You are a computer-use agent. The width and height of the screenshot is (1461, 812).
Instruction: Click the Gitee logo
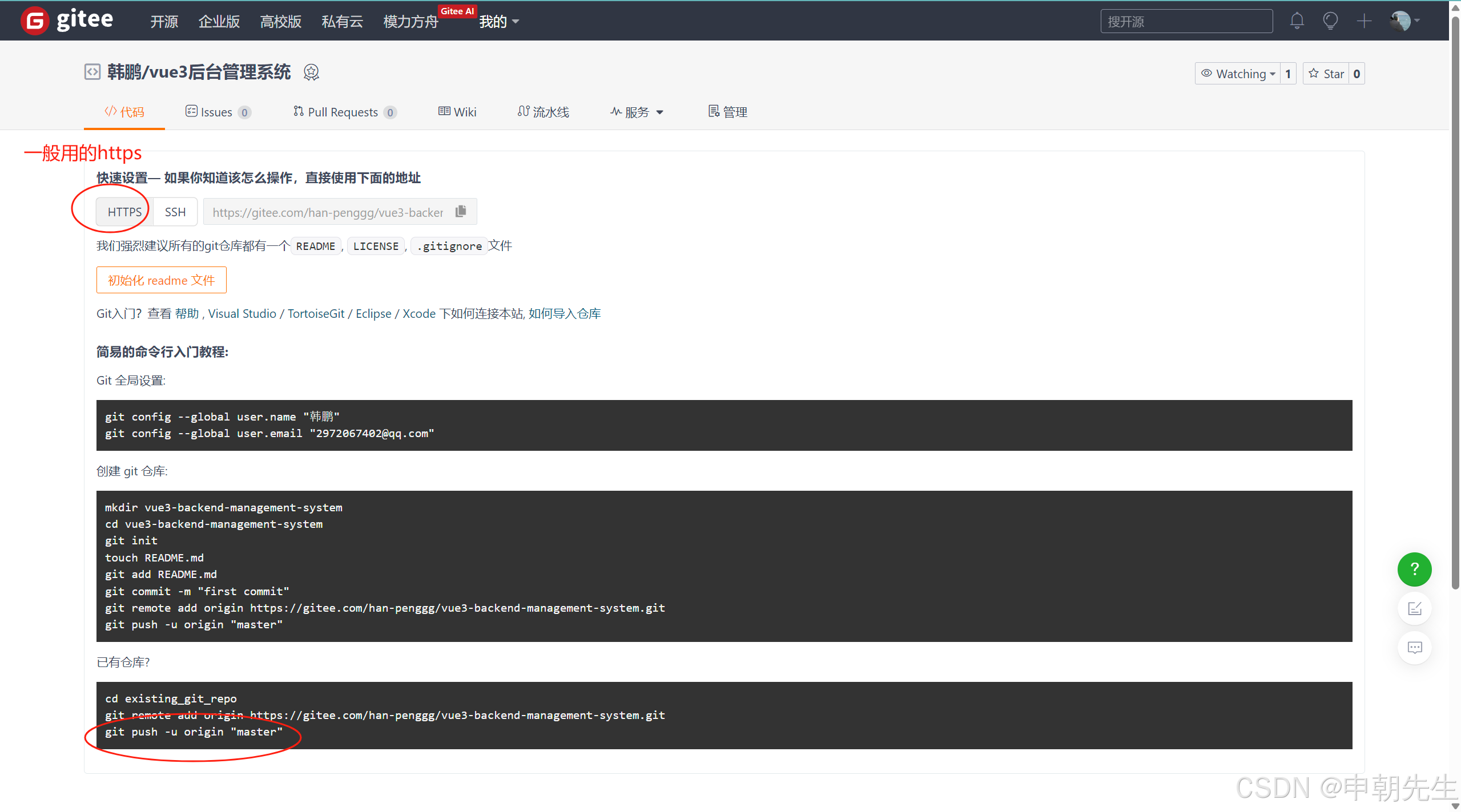tap(67, 21)
